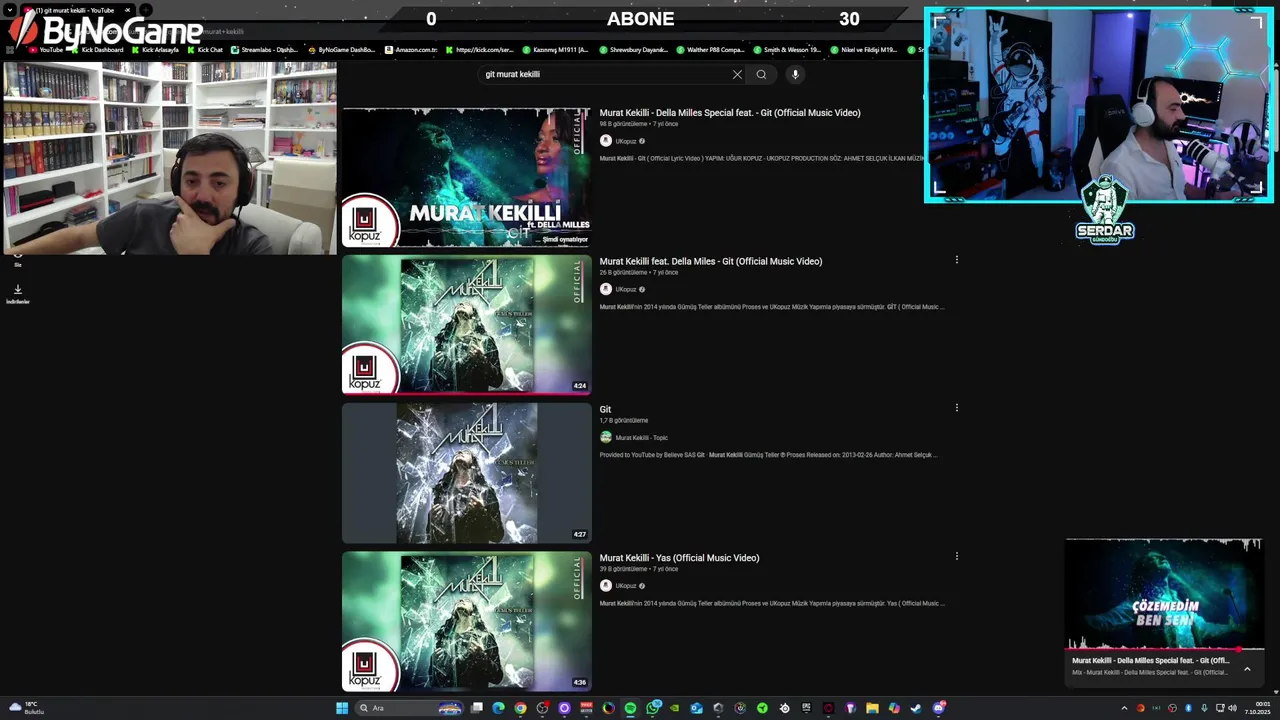The width and height of the screenshot is (1280, 720).
Task: Open 'Murat Kekilli feat. Della Miles - Git' video title
Action: (711, 261)
